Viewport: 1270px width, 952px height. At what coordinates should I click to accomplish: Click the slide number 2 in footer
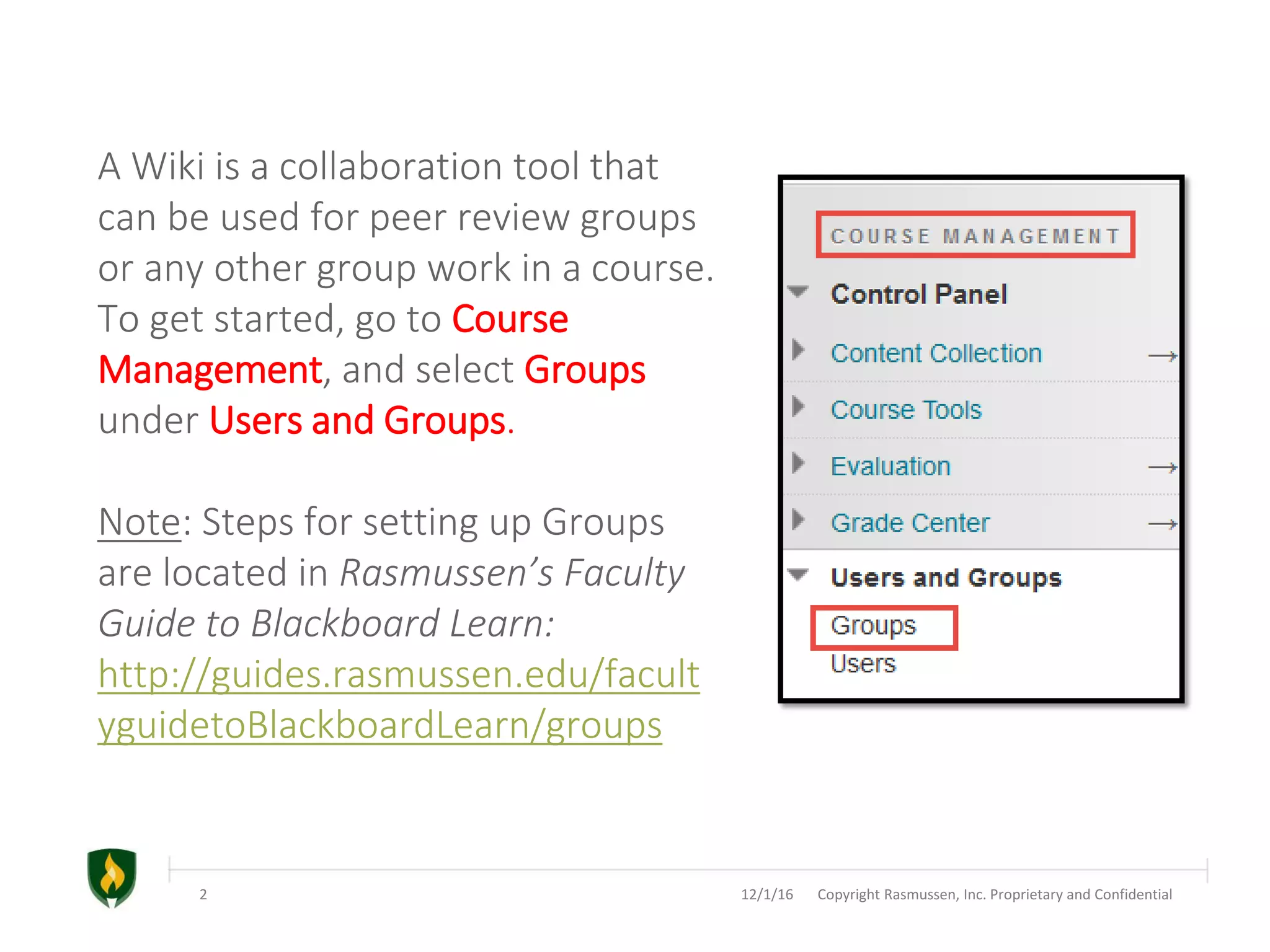[203, 894]
